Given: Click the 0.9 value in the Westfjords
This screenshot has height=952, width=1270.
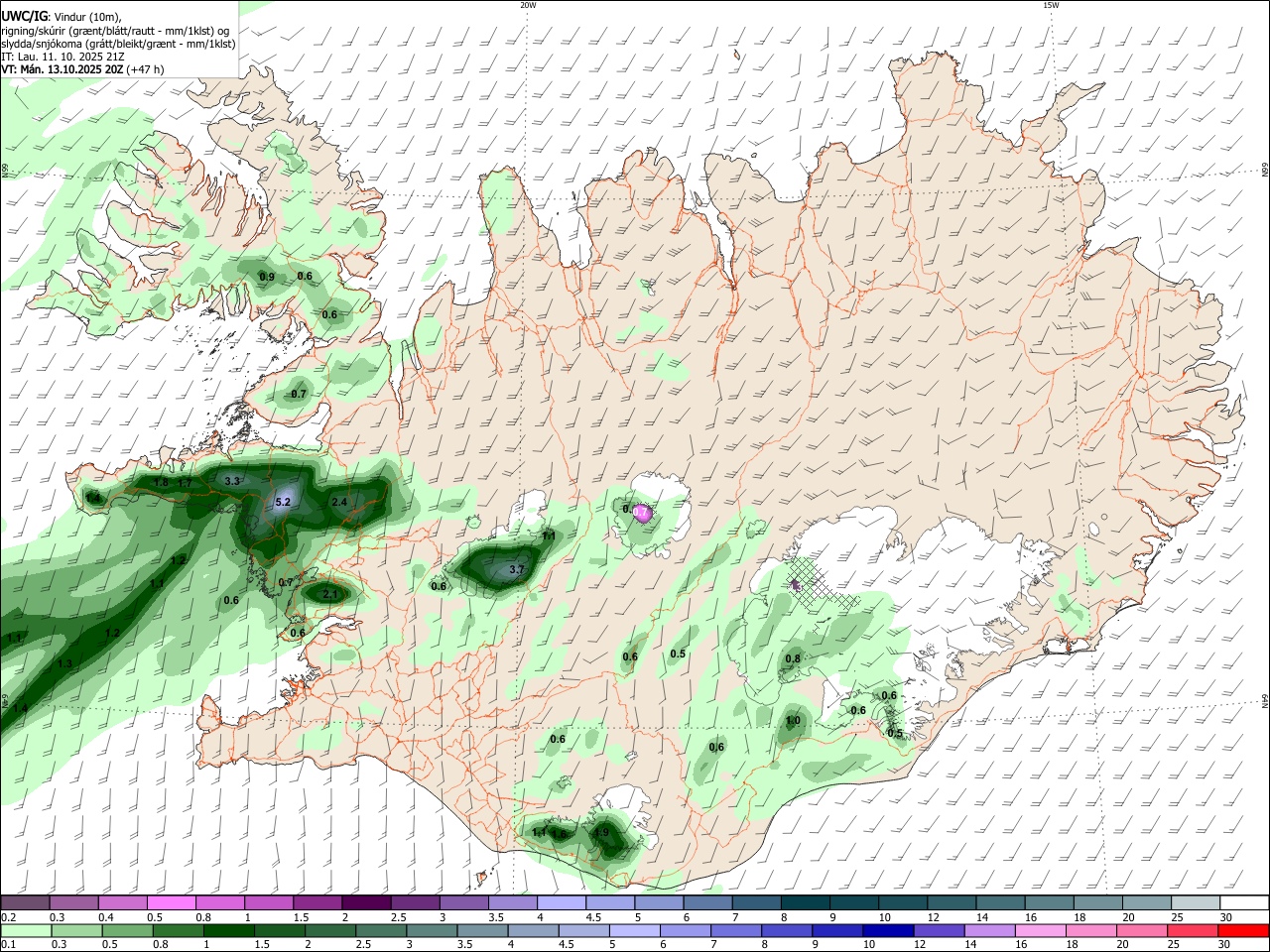Looking at the screenshot, I should click(x=267, y=277).
